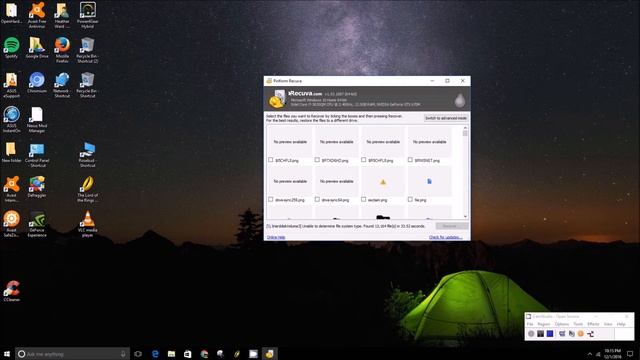Open the Windows Start menu

[7, 353]
